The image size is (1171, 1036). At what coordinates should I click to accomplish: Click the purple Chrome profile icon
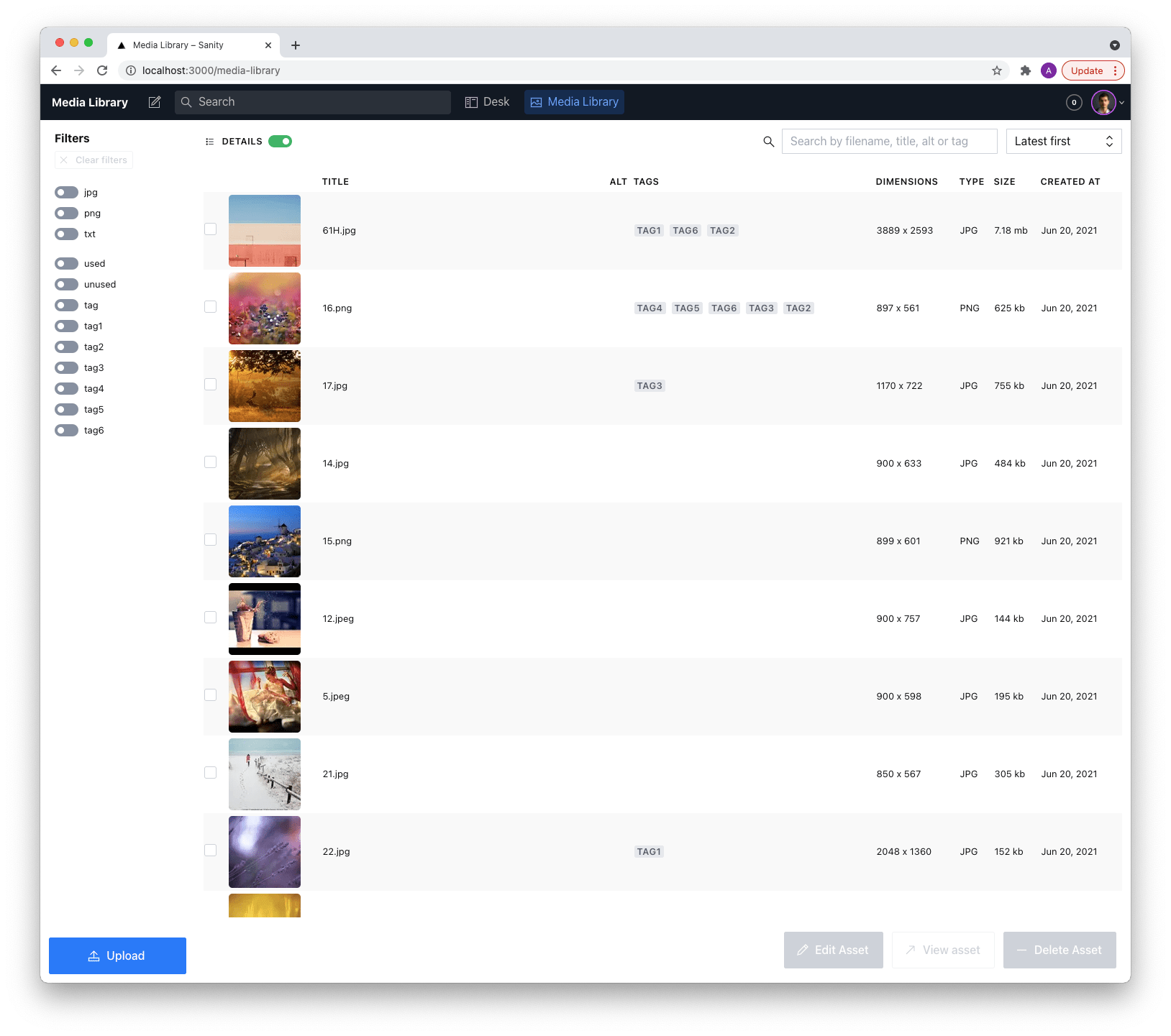tap(1049, 70)
